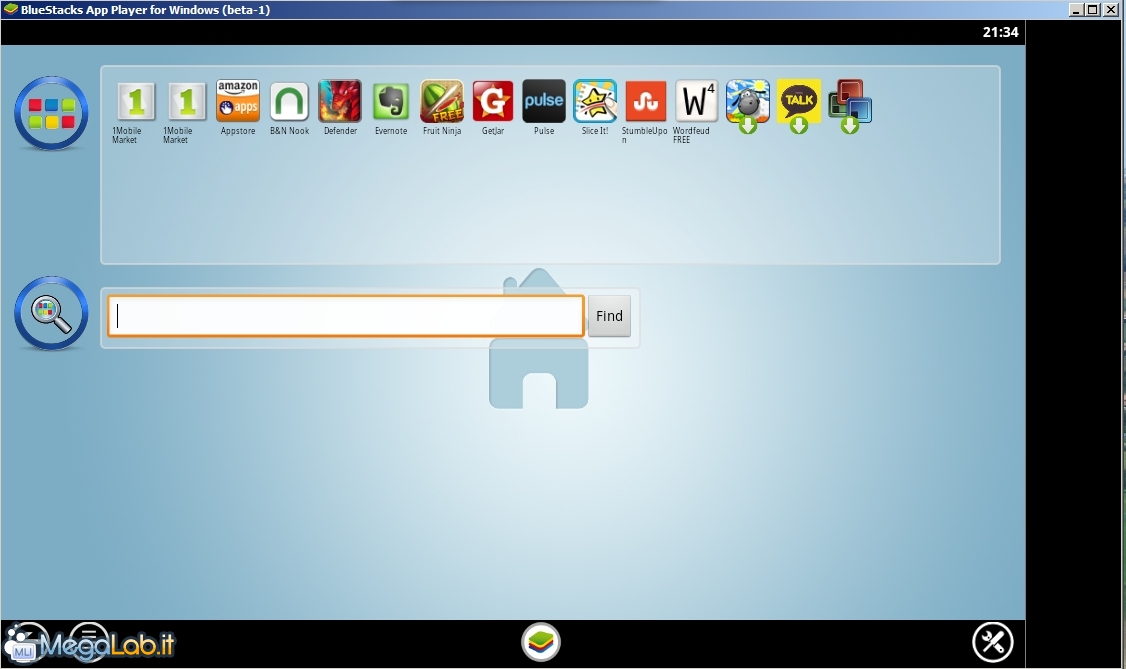Launch the StumbleUpon app

tap(645, 102)
